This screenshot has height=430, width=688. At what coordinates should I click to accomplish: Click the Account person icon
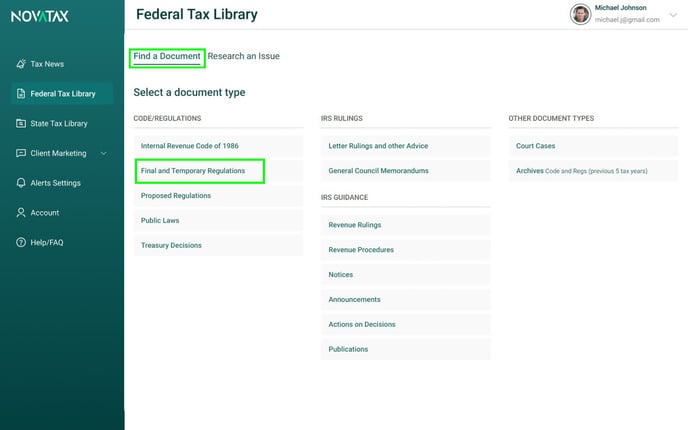(21, 212)
